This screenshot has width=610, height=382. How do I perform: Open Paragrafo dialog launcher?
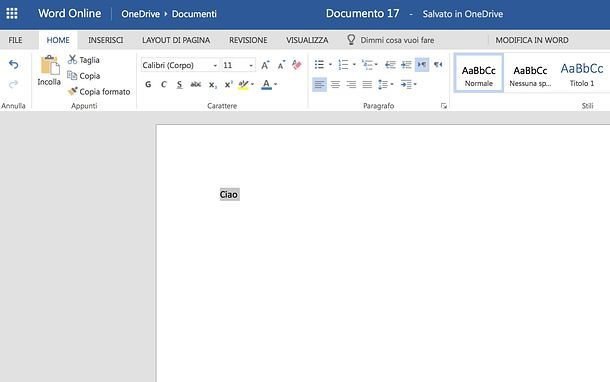443,106
